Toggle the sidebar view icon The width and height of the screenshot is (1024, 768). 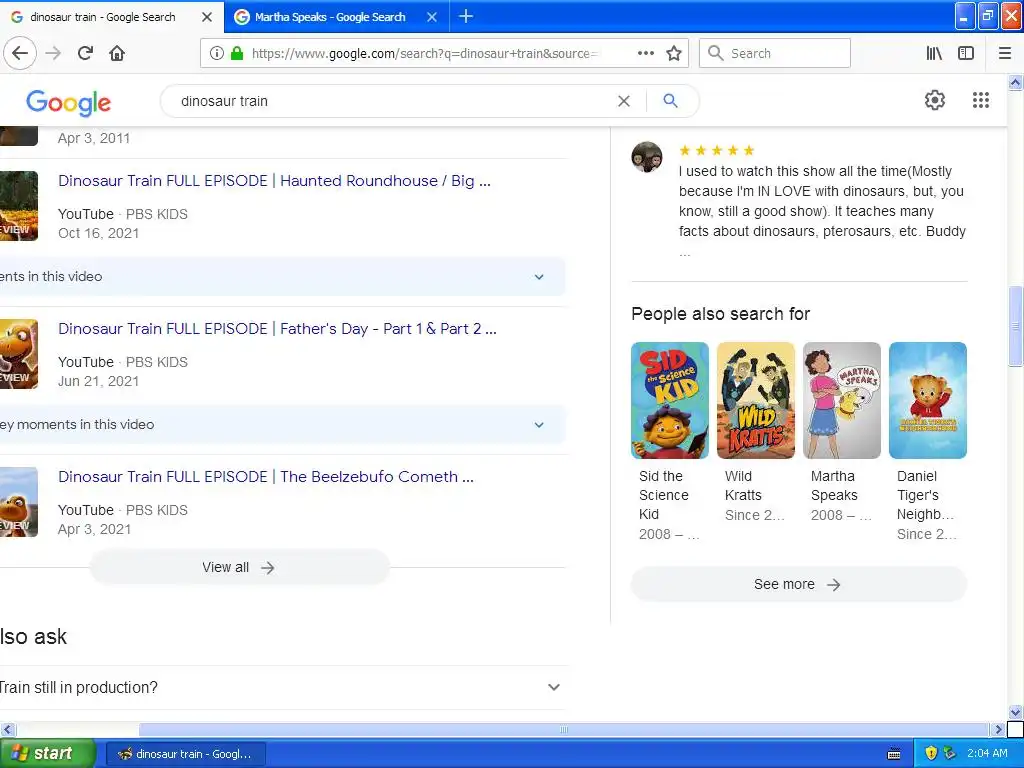966,53
